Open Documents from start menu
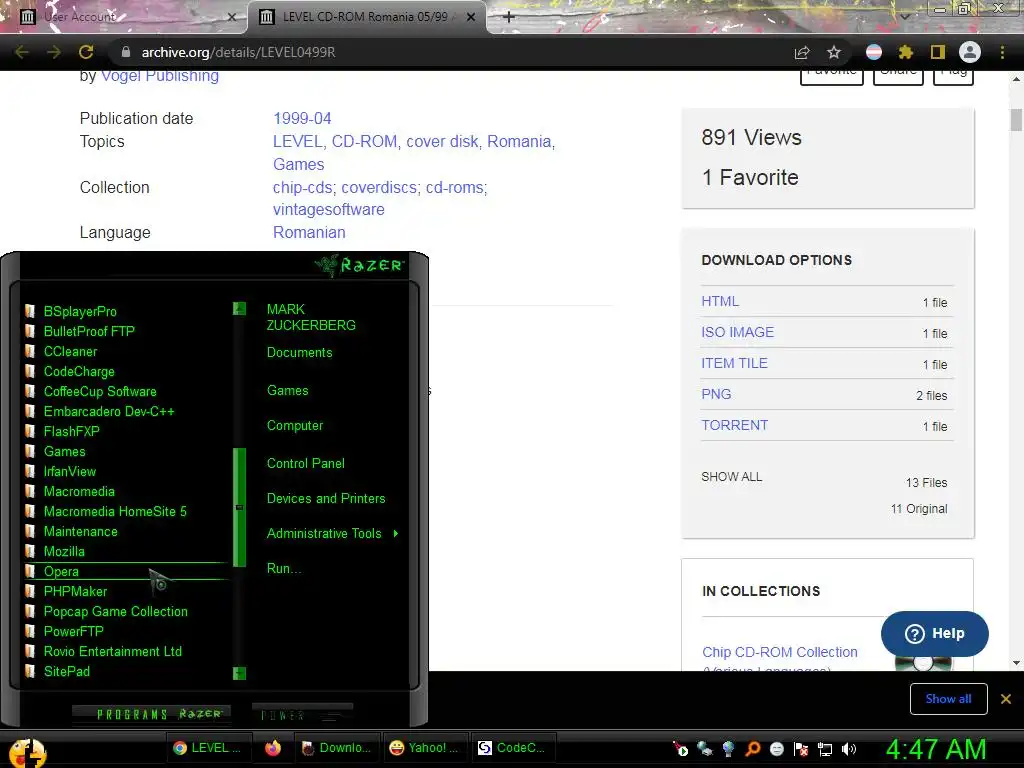Image resolution: width=1024 pixels, height=768 pixels. [x=299, y=353]
